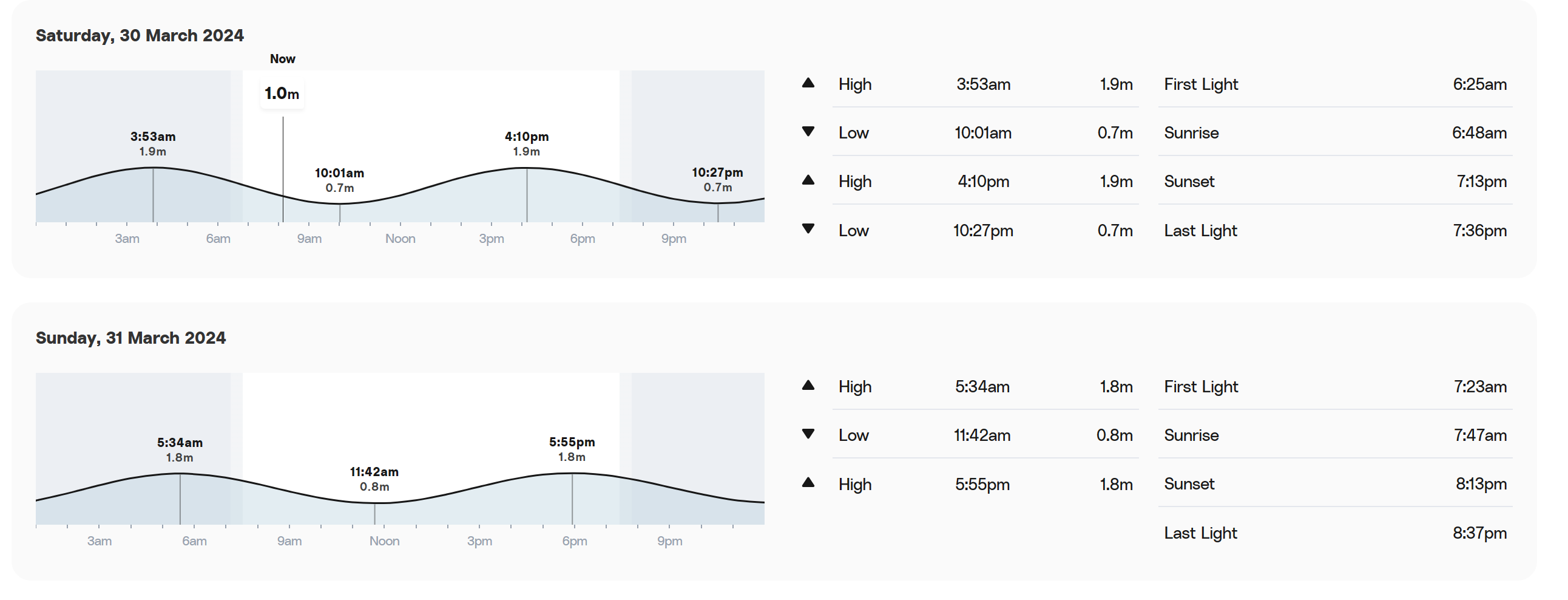Click the up-triangle icon beside Sunday 5:34am High

808,385
